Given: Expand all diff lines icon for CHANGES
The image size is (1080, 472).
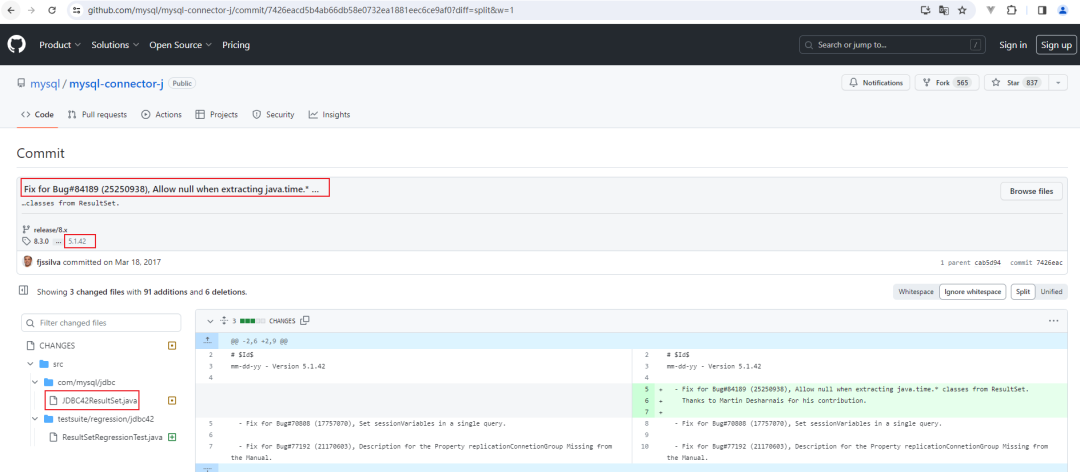Looking at the screenshot, I should point(224,320).
